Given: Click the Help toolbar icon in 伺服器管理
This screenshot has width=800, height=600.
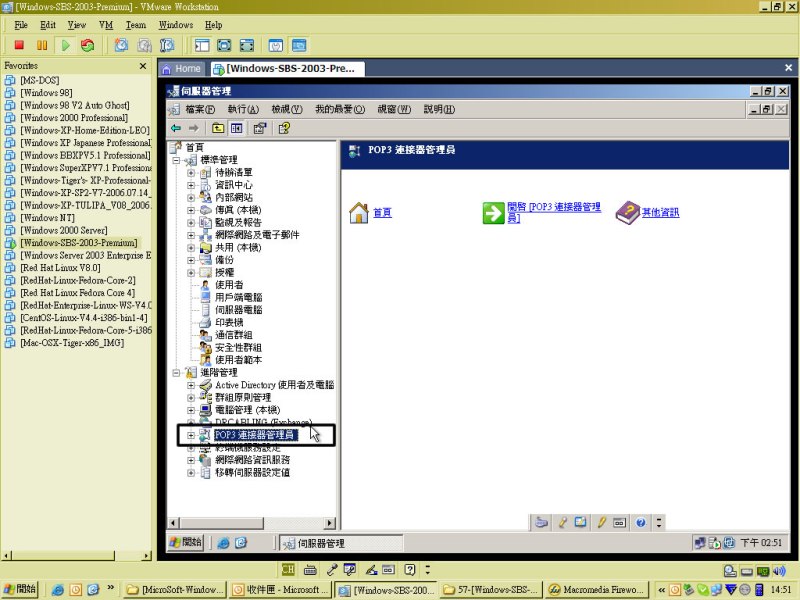Looking at the screenshot, I should (284, 128).
